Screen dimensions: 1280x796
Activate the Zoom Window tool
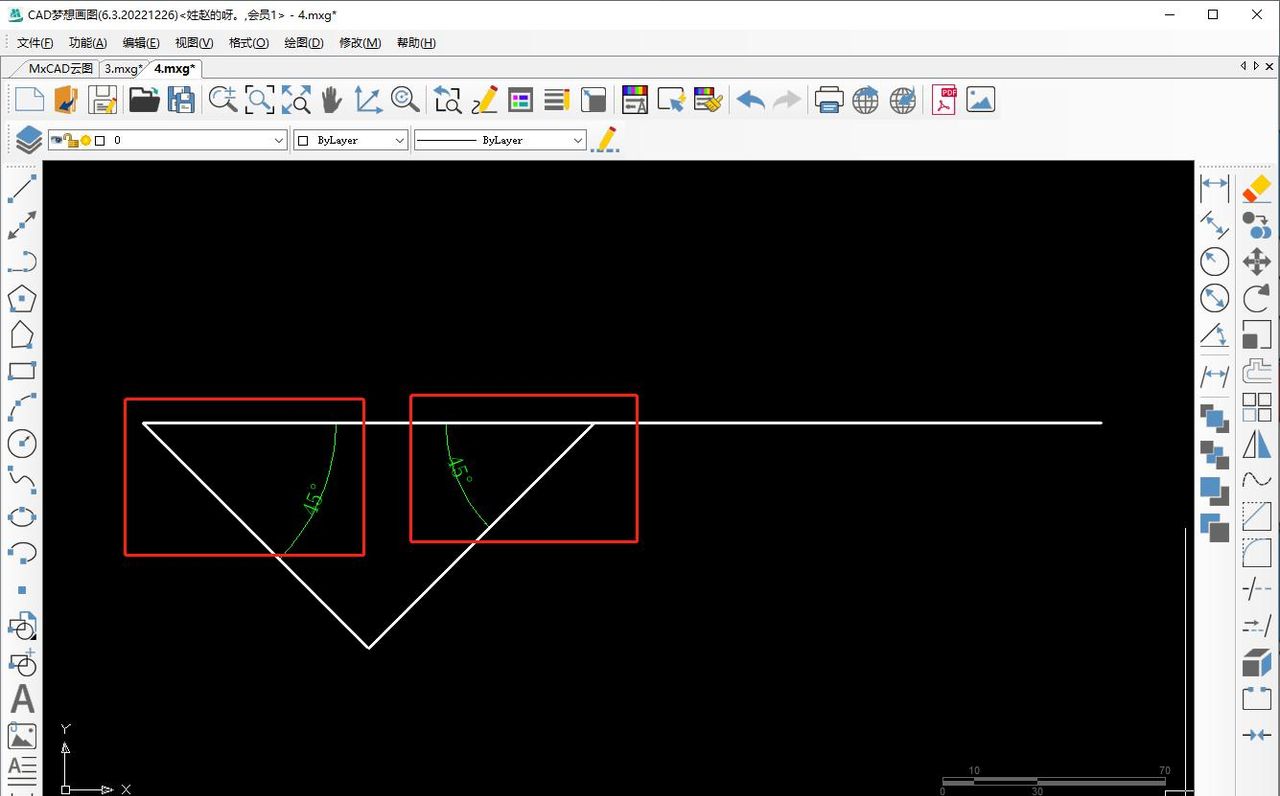point(259,100)
